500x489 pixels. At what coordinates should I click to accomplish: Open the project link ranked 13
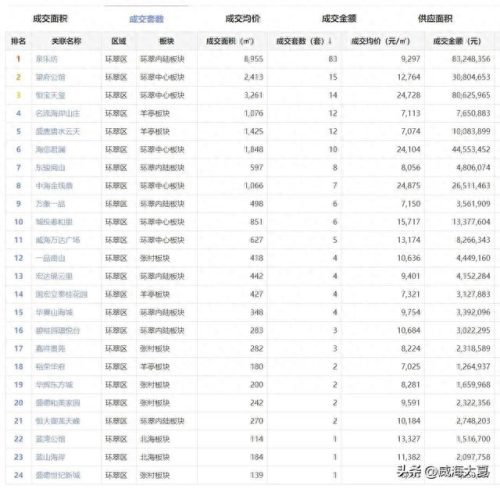pyautogui.click(x=54, y=276)
